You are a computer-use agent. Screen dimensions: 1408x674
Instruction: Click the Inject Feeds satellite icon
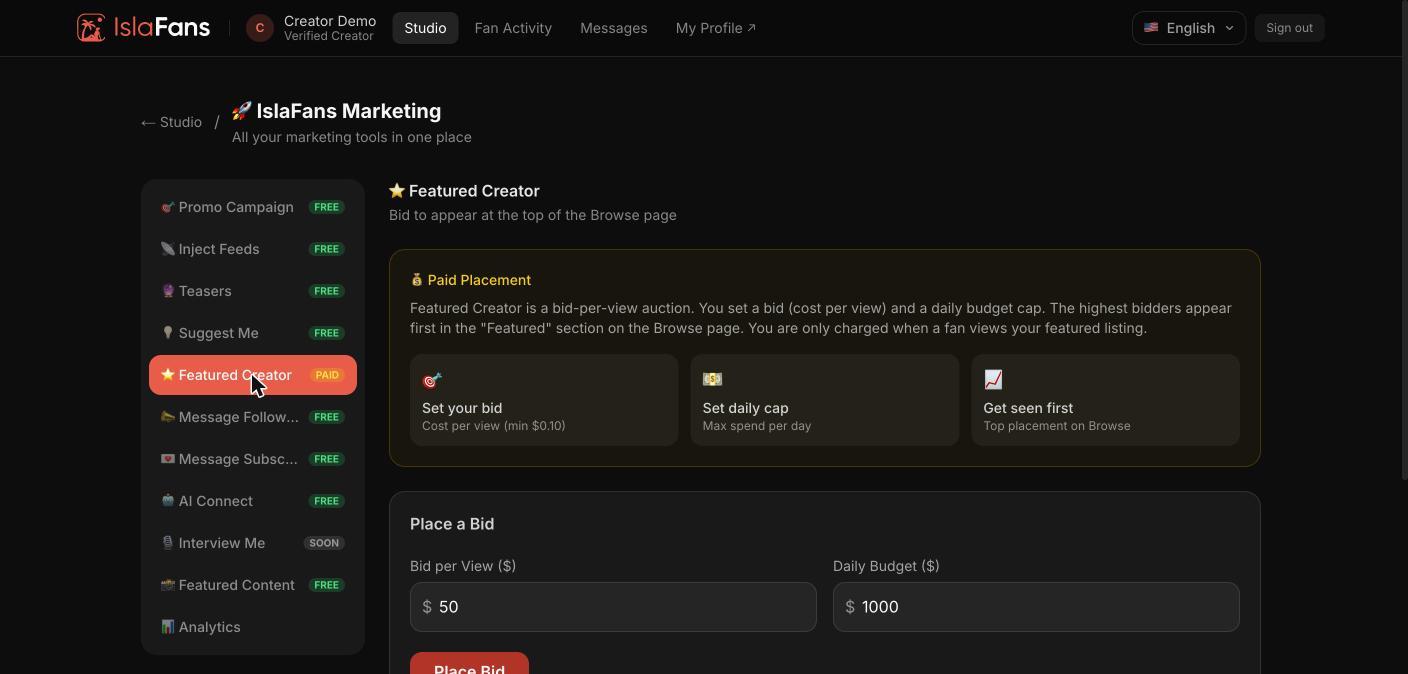(167, 249)
